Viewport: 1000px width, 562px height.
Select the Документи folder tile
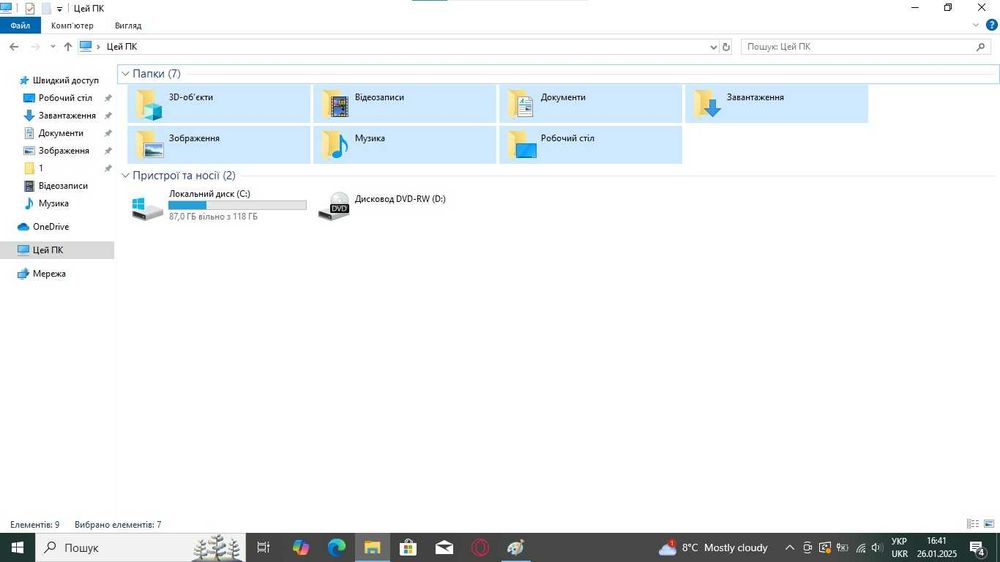point(591,103)
